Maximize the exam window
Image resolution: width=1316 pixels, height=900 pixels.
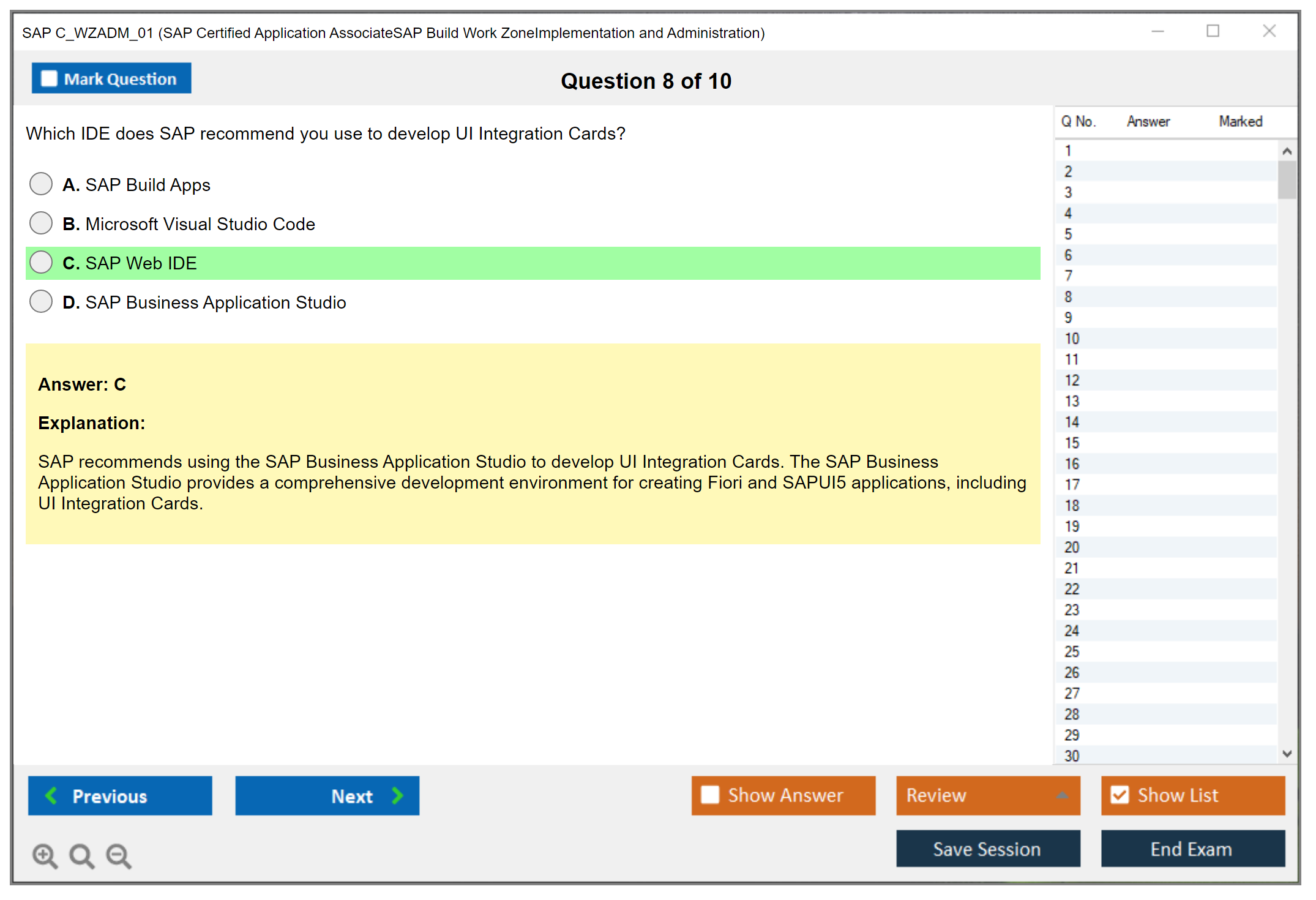[x=1213, y=31]
